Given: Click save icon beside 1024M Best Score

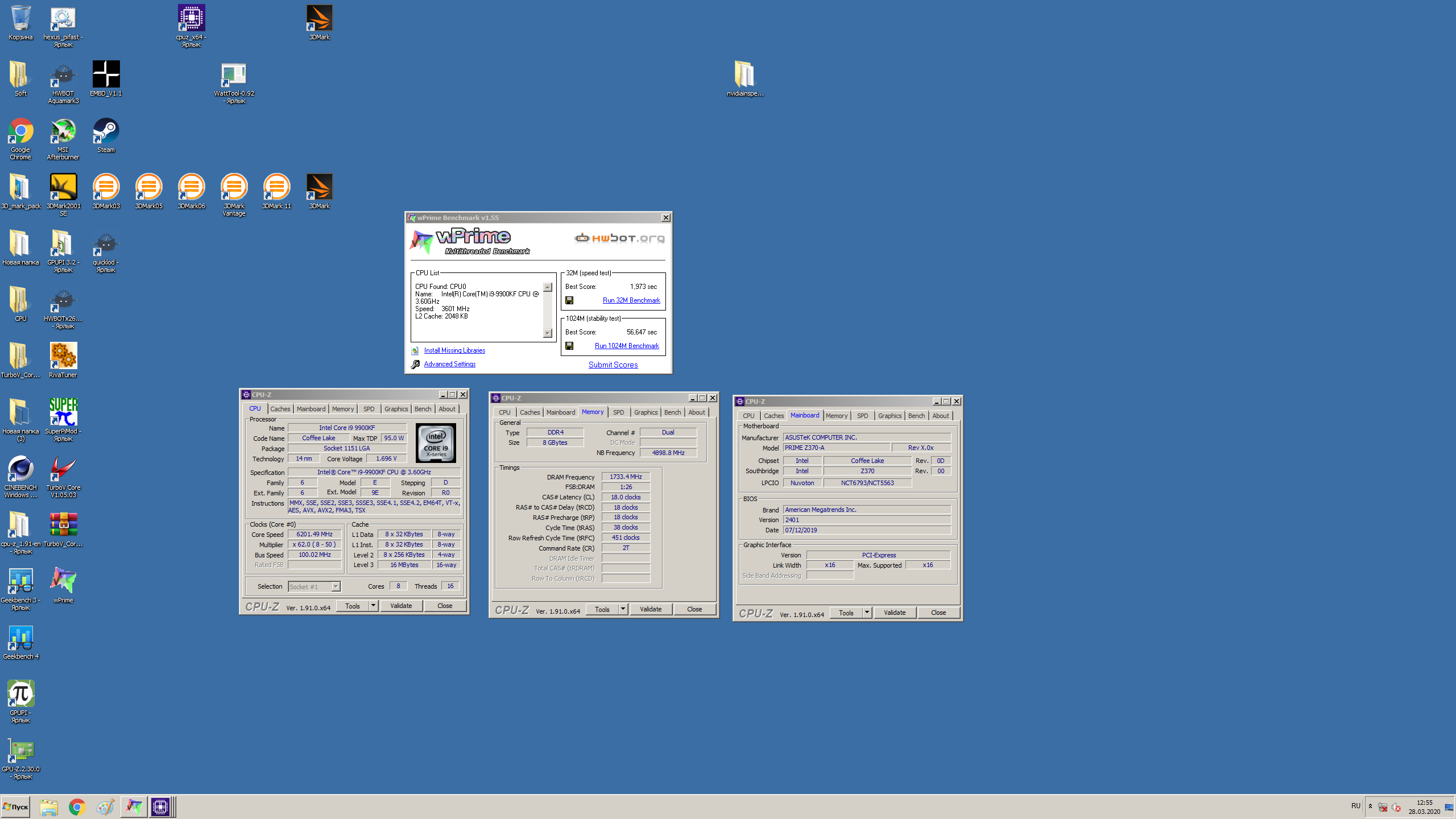Looking at the screenshot, I should tap(569, 346).
